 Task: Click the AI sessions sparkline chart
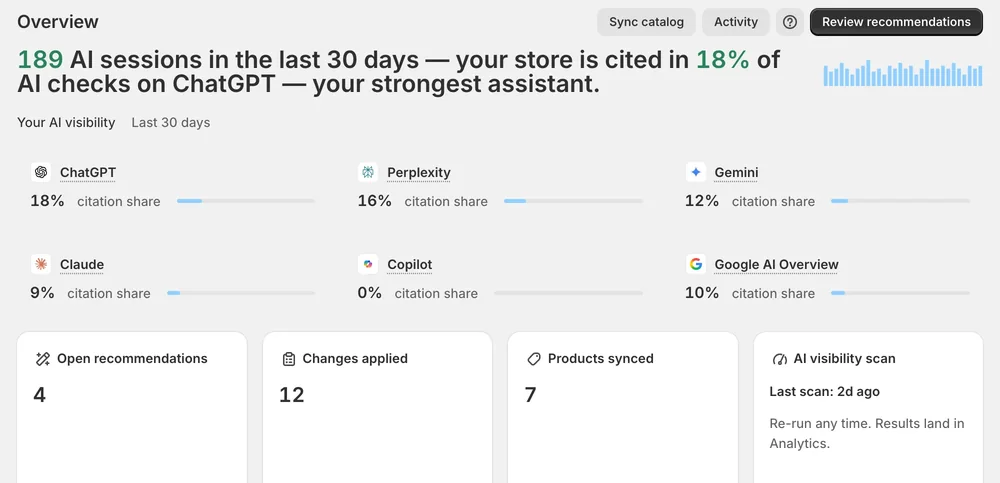902,73
